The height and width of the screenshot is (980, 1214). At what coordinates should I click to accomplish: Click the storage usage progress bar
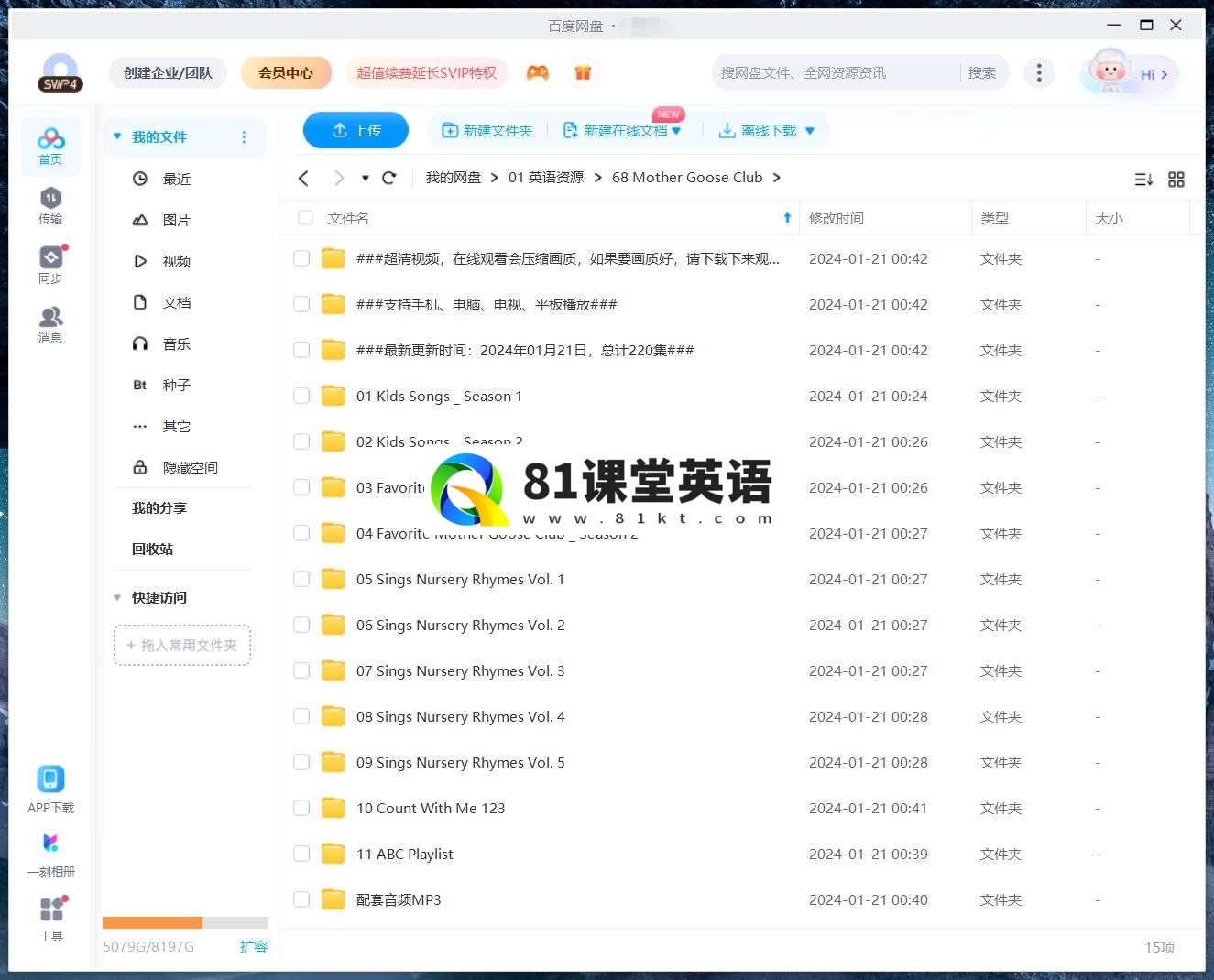click(185, 922)
